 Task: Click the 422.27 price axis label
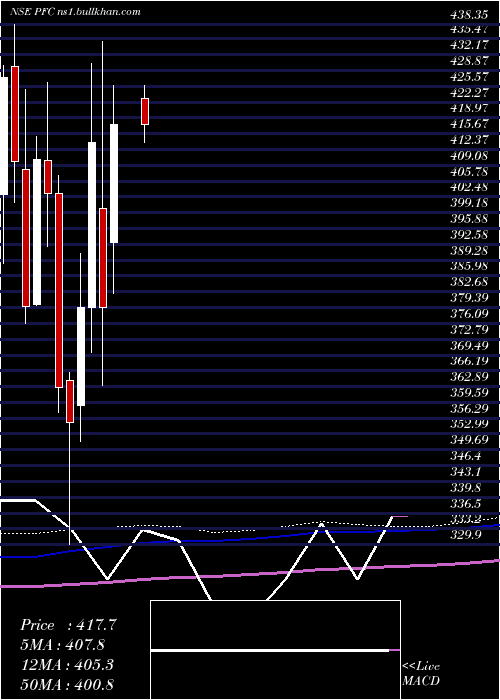click(471, 92)
